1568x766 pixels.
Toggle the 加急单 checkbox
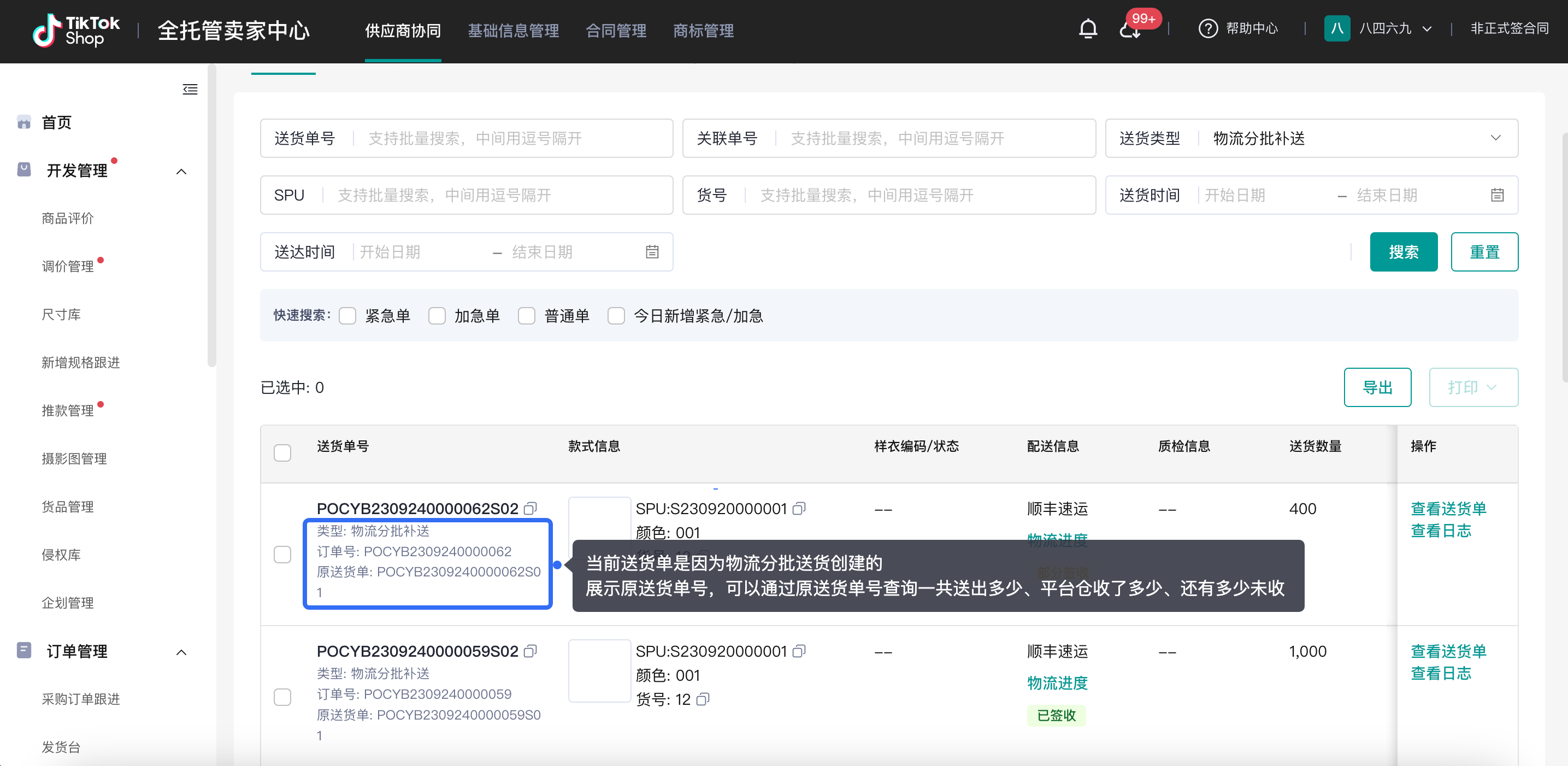[x=437, y=316]
